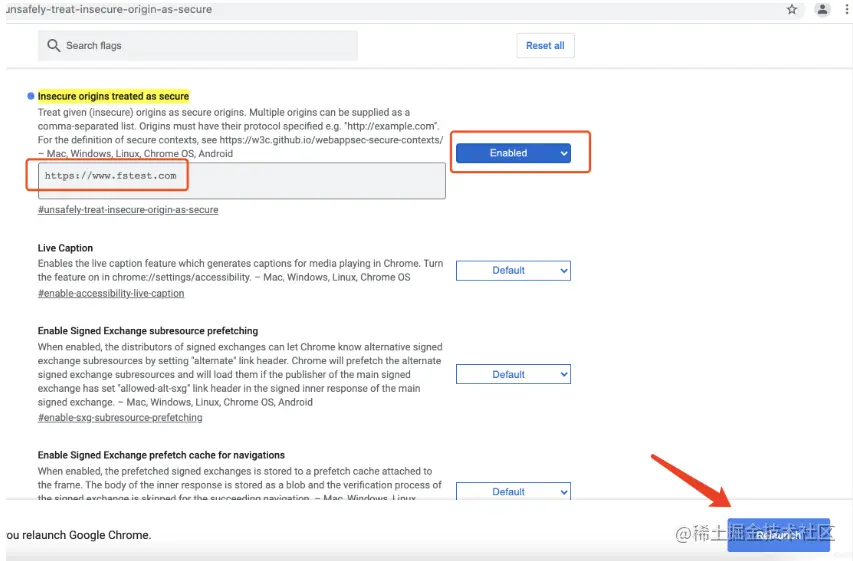Image resolution: width=853 pixels, height=561 pixels.
Task: Open the Default dropdown for Live Caption
Action: (x=513, y=270)
